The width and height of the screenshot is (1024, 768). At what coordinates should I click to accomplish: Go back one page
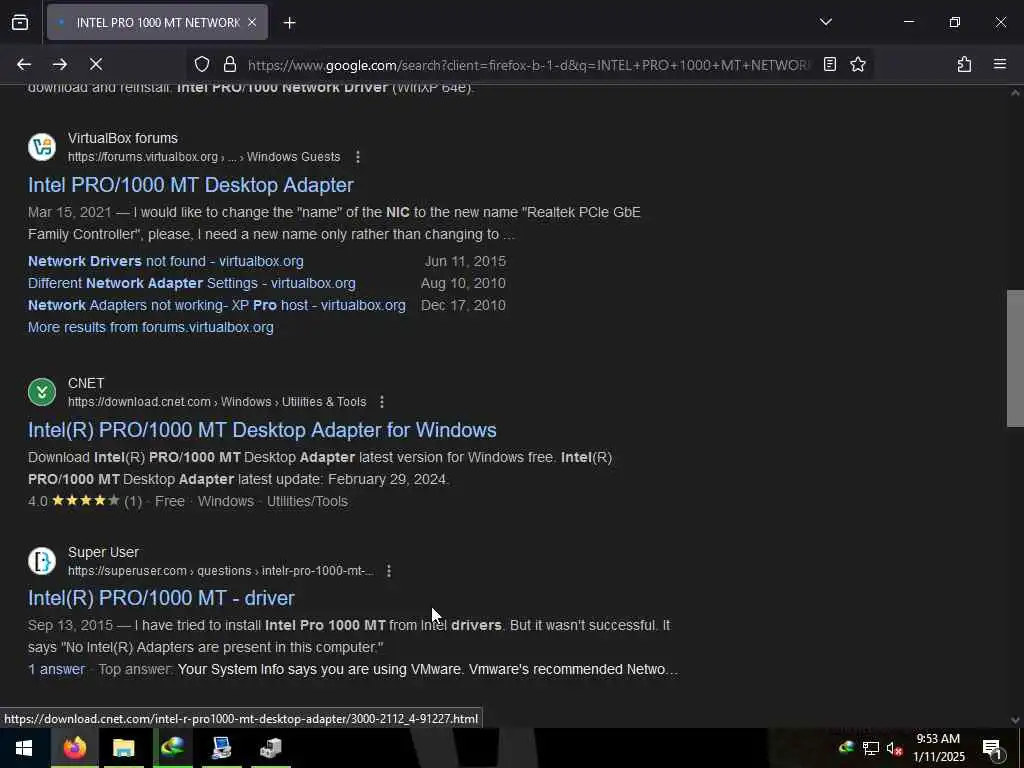point(24,64)
